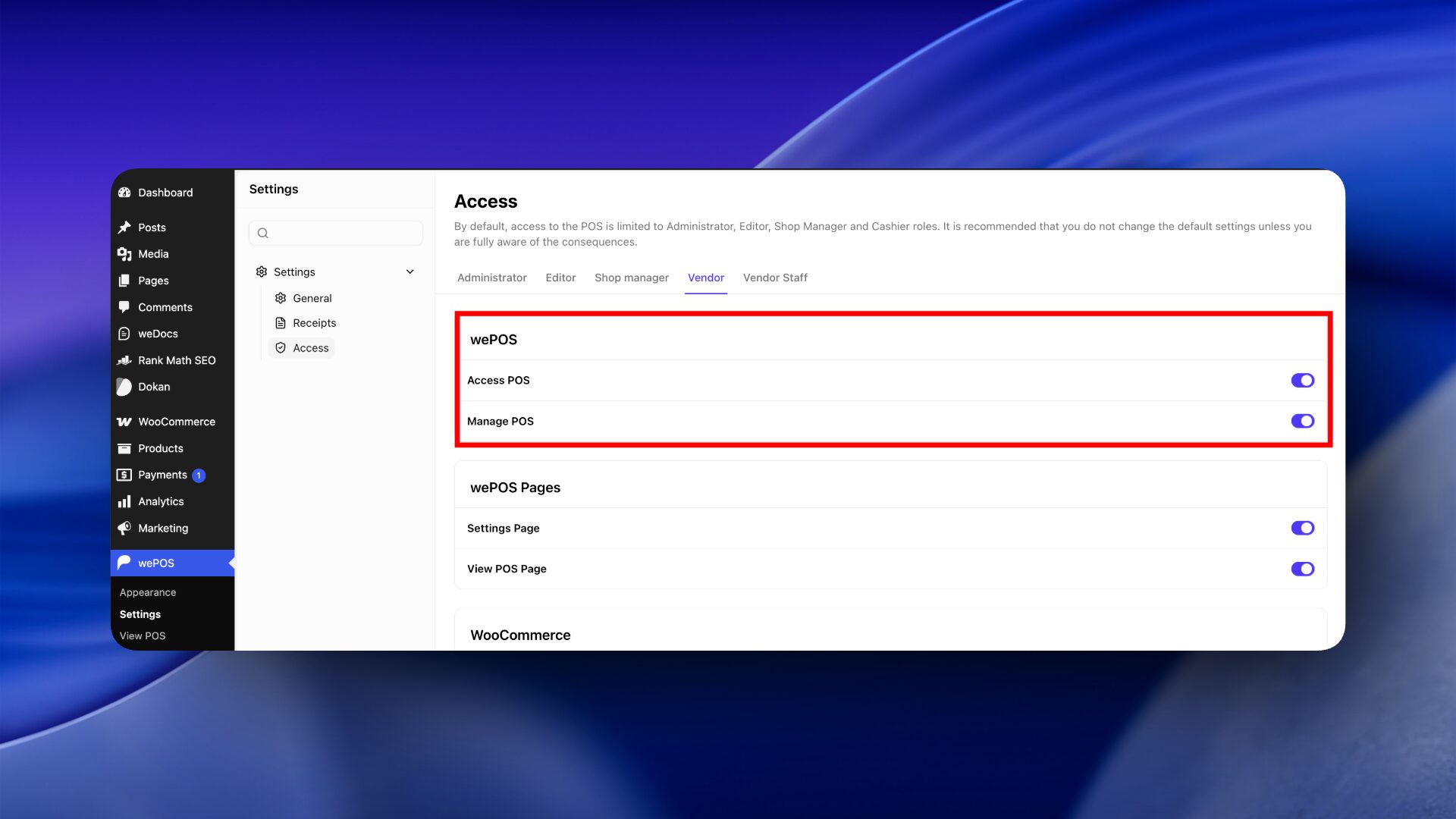
Task: Click the settings search input field
Action: click(x=336, y=233)
